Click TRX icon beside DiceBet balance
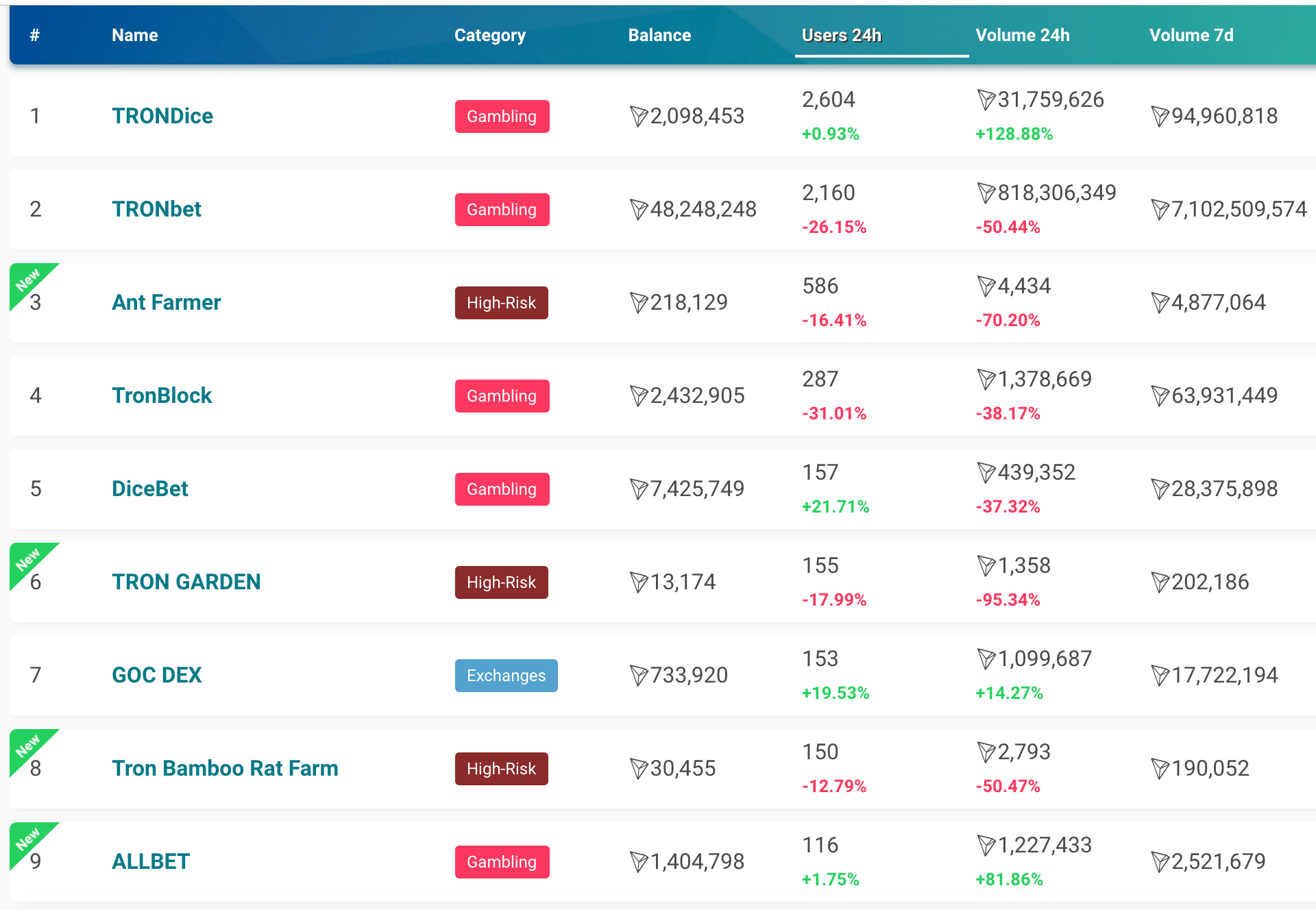1316x910 pixels. [638, 489]
